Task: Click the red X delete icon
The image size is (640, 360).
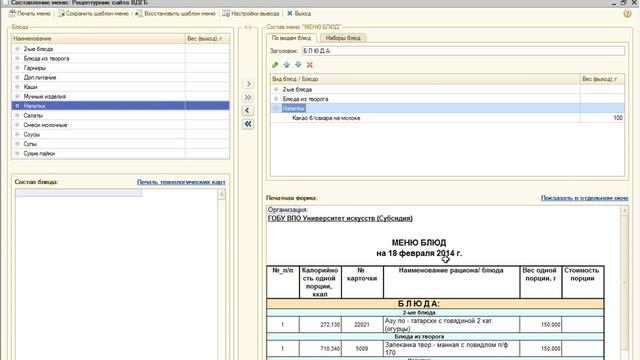Action: [x=310, y=65]
